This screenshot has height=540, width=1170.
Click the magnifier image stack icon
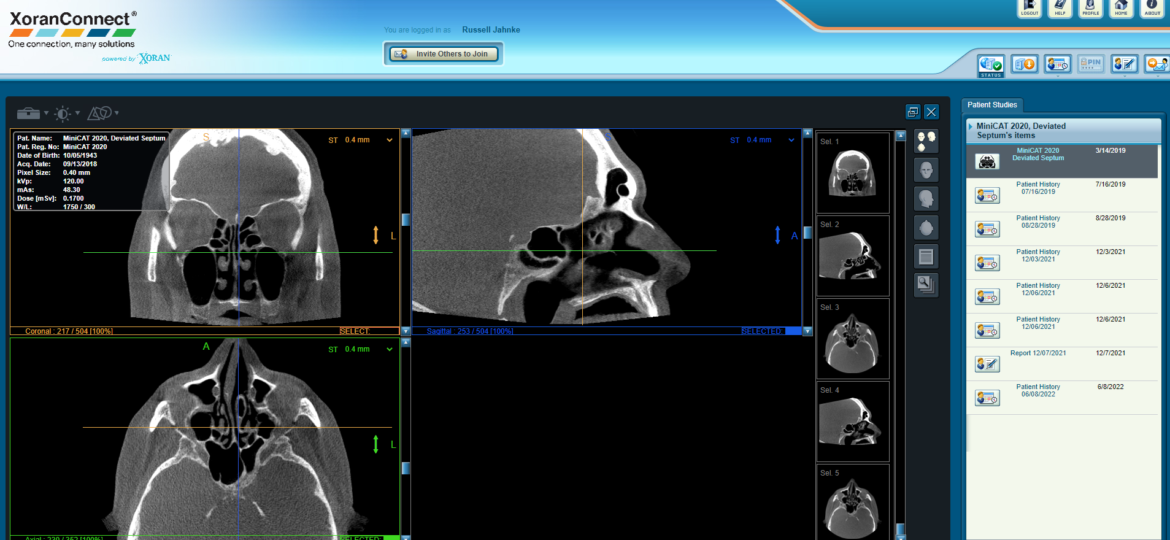tap(926, 285)
